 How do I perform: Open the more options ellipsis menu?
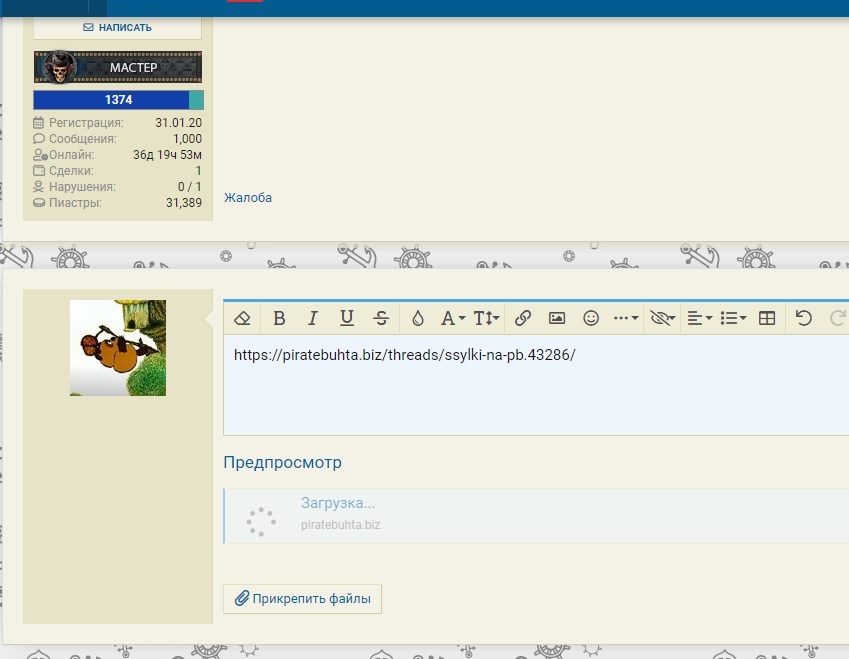click(626, 318)
